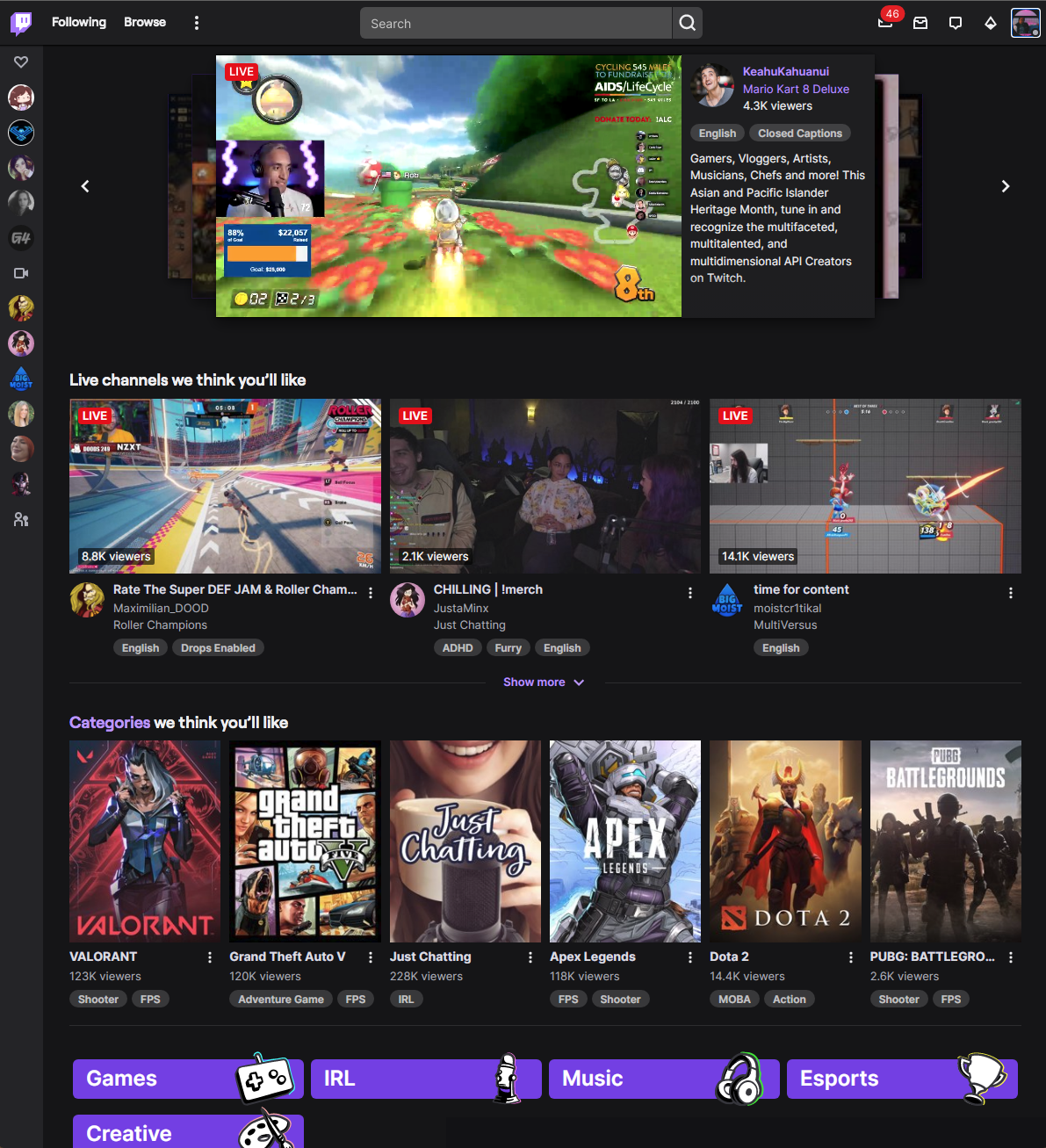Open the user profile avatar menu
Image resolution: width=1046 pixels, height=1148 pixels.
1025,24
